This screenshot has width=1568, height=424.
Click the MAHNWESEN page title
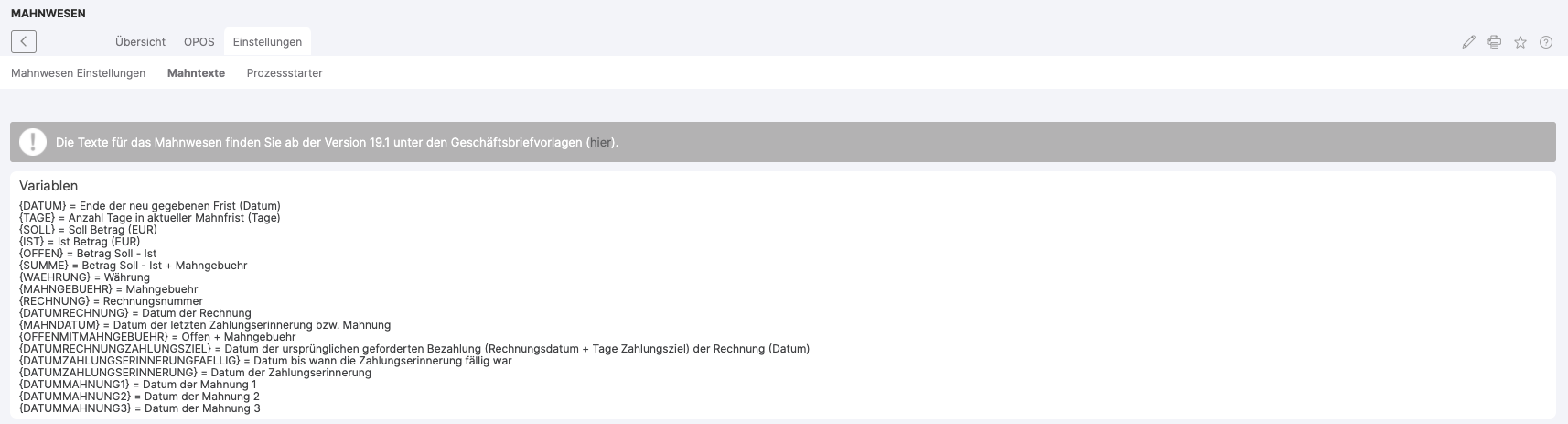[x=48, y=14]
